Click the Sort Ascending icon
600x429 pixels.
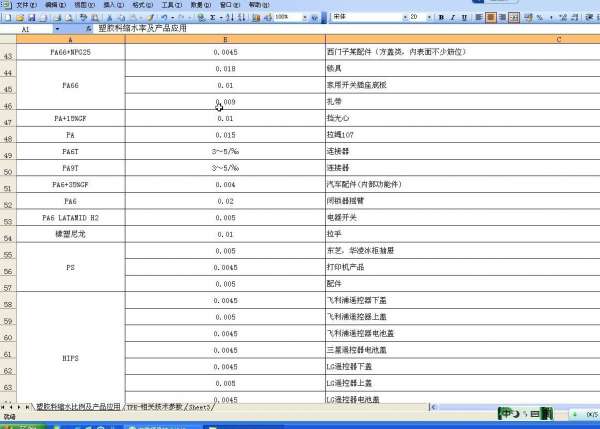[229, 17]
